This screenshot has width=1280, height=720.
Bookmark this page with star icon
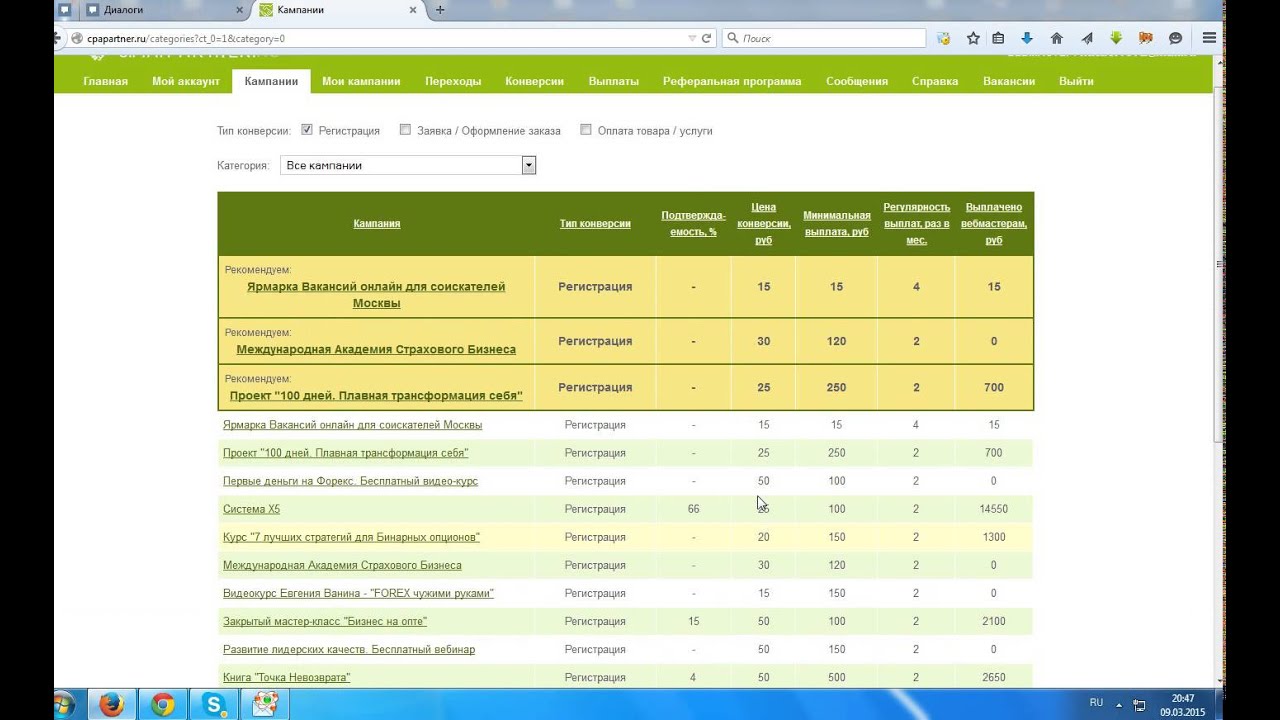[x=973, y=38]
